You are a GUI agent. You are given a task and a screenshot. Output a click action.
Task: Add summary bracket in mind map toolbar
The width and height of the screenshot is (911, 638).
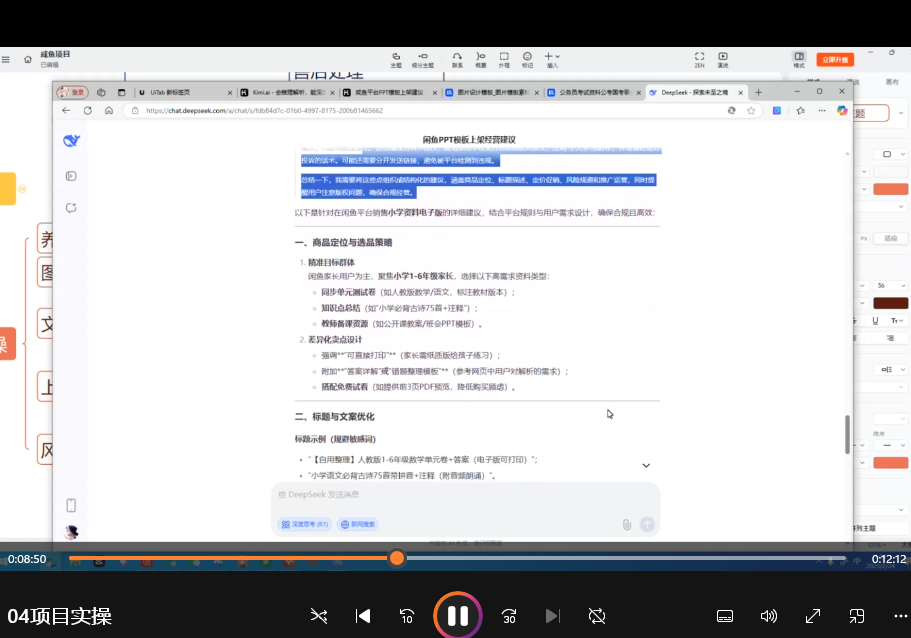click(x=480, y=59)
